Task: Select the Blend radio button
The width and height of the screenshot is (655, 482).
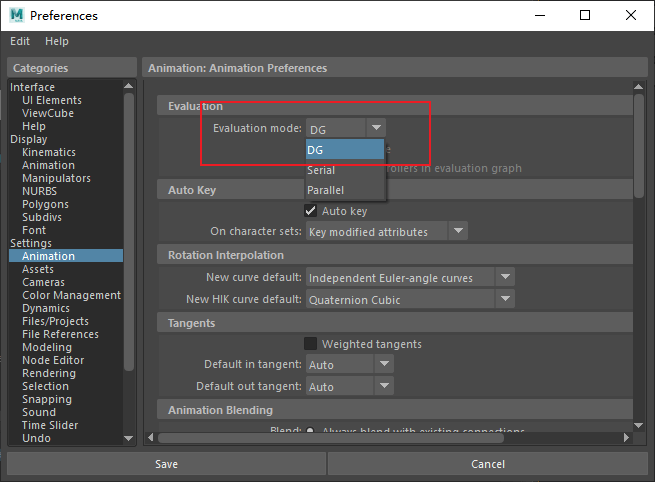Action: (x=310, y=429)
